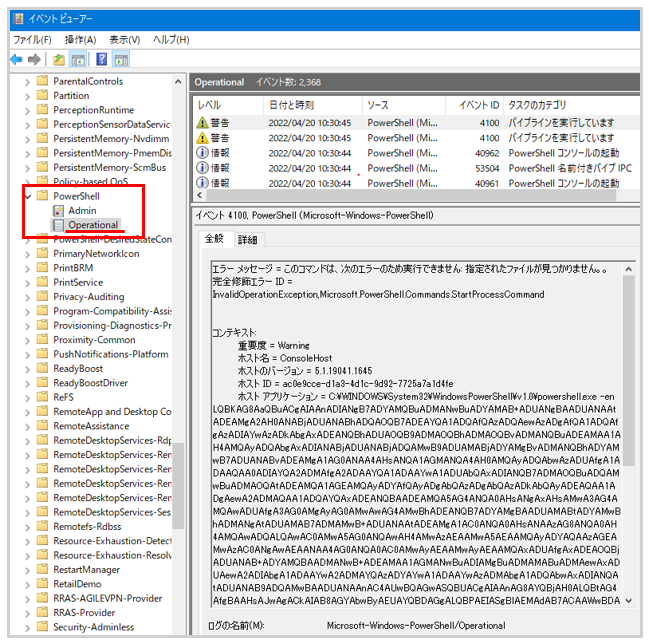Select the Admin log icon under PowerShell
This screenshot has width=649, height=642.
[58, 211]
